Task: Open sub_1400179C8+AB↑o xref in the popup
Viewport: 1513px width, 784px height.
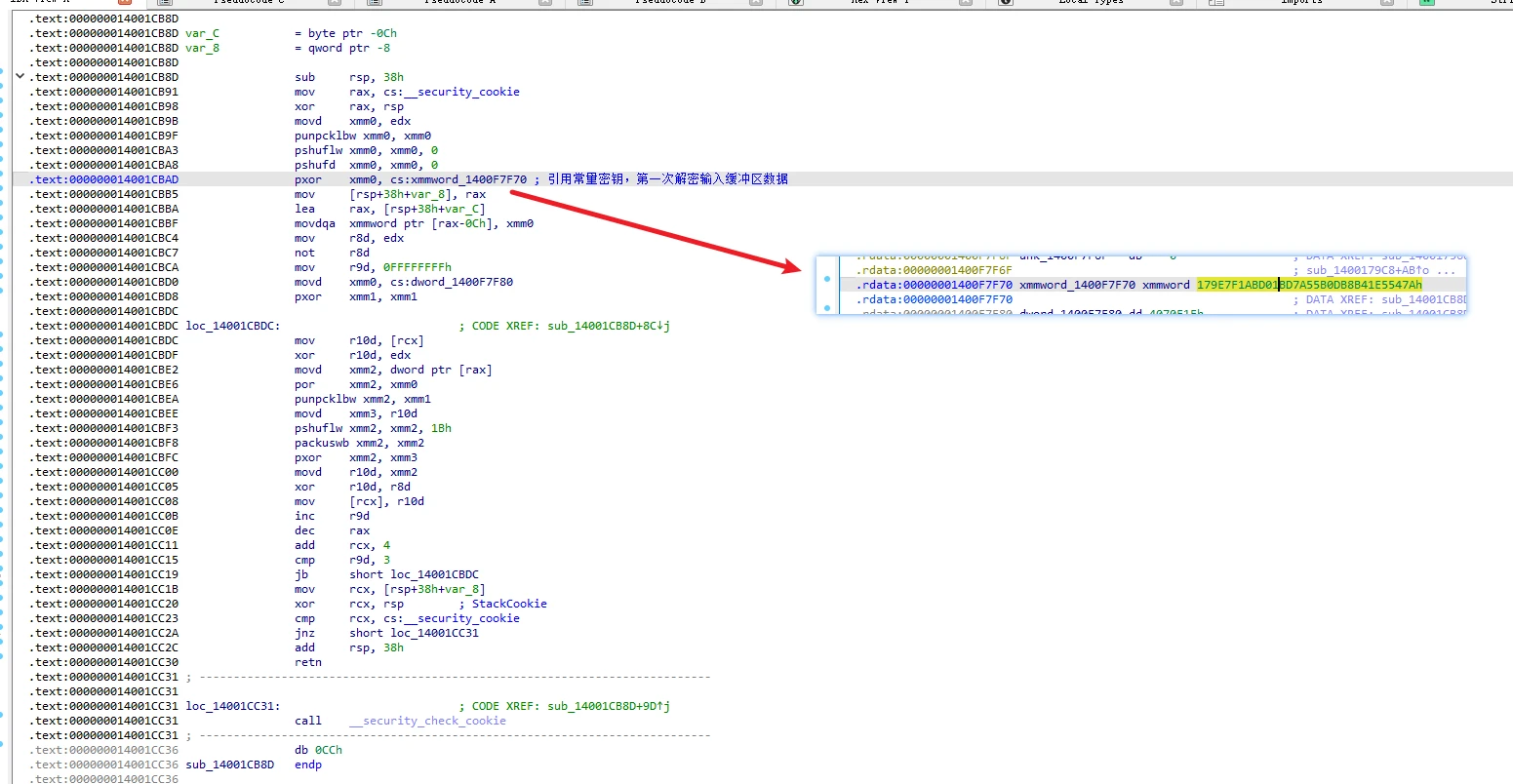Action: pyautogui.click(x=1368, y=270)
